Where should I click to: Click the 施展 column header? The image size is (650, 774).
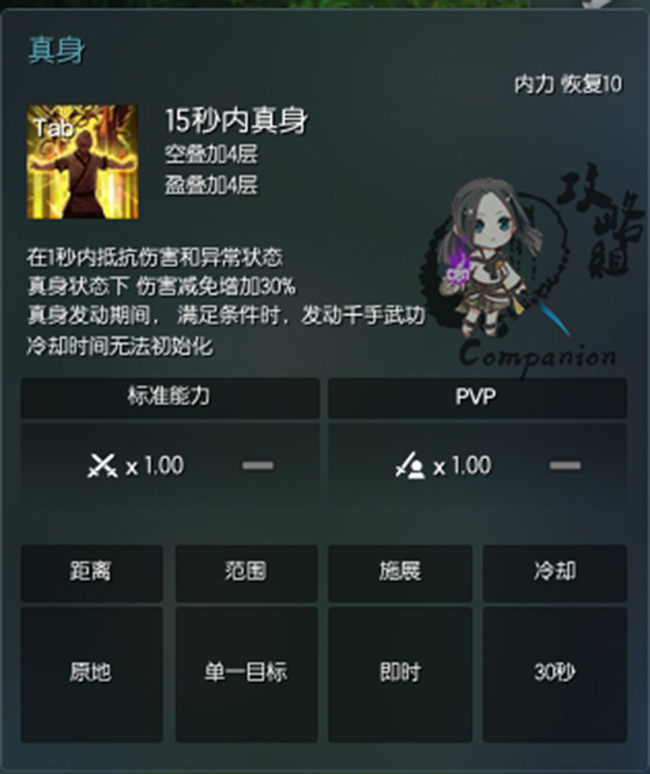click(400, 573)
